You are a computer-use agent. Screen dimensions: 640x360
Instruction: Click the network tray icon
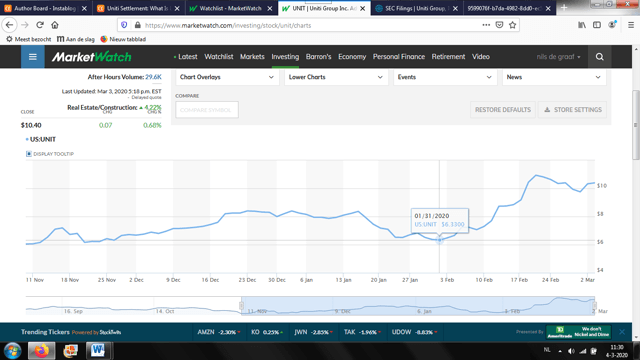click(583, 351)
